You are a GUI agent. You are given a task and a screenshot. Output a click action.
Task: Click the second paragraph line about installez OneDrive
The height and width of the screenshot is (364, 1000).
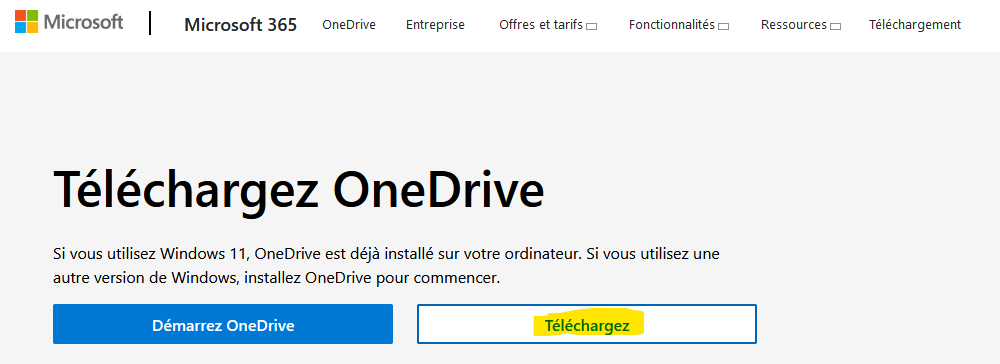tap(276, 279)
